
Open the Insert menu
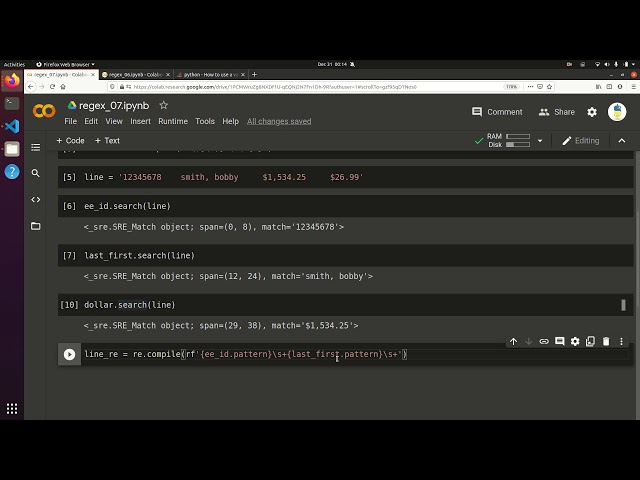[140, 121]
